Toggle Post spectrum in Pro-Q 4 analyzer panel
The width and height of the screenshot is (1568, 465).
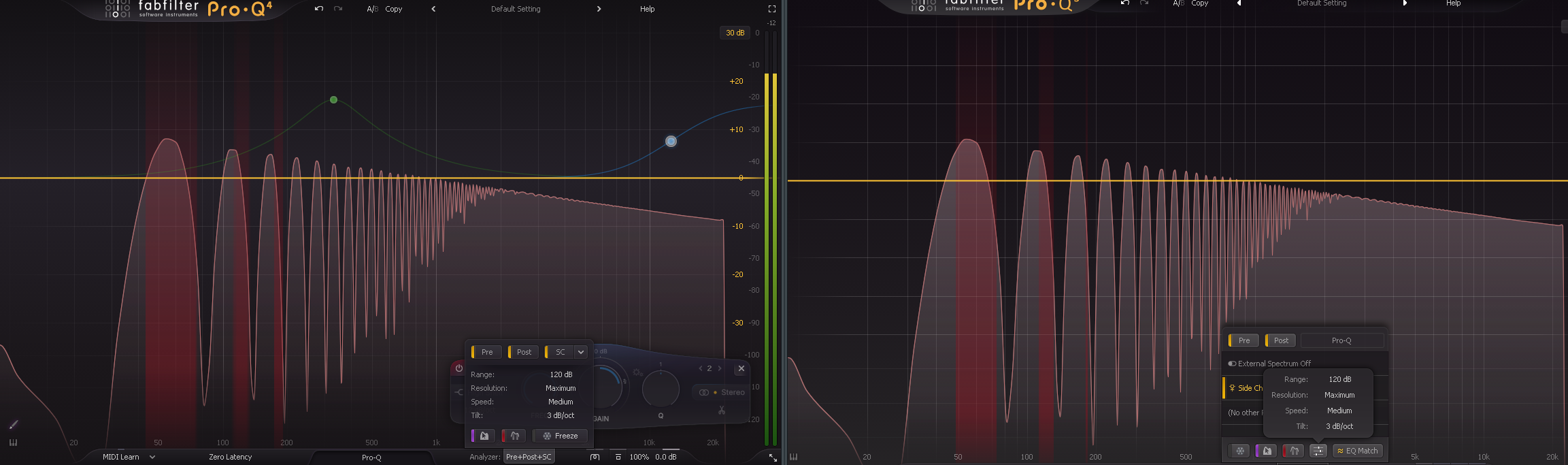[523, 352]
